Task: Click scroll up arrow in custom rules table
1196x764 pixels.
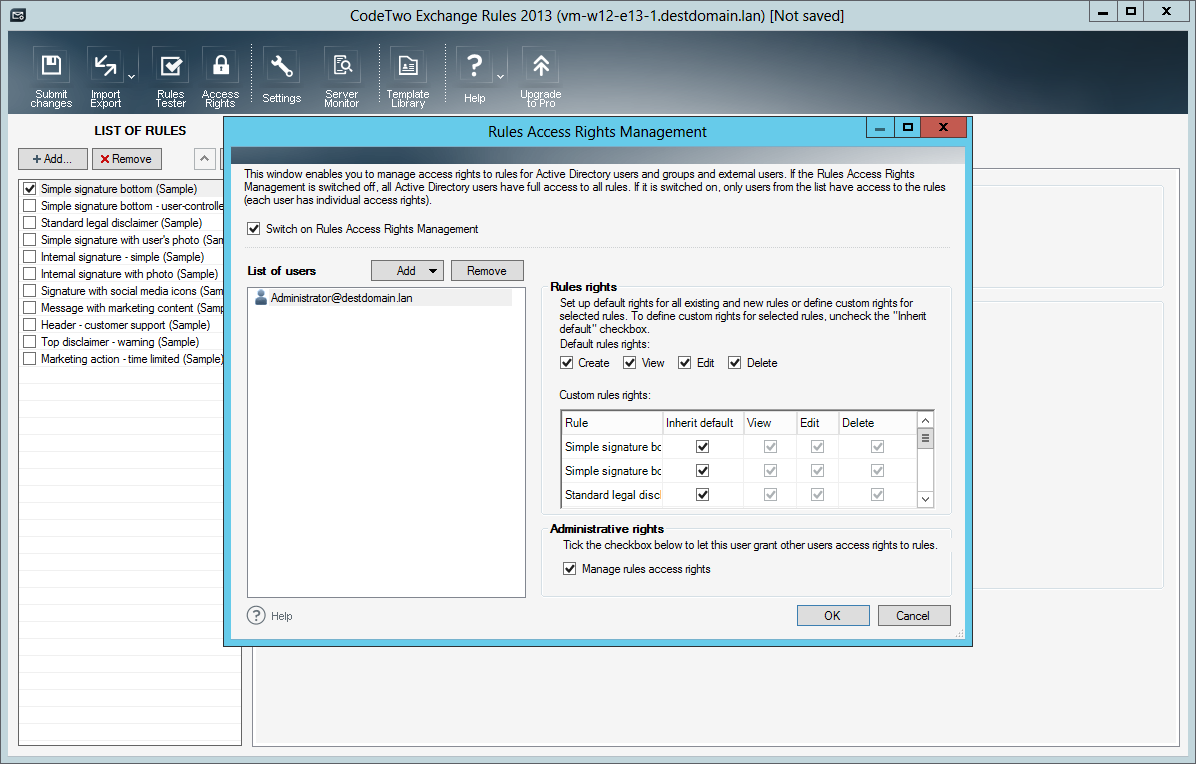Action: [925, 421]
